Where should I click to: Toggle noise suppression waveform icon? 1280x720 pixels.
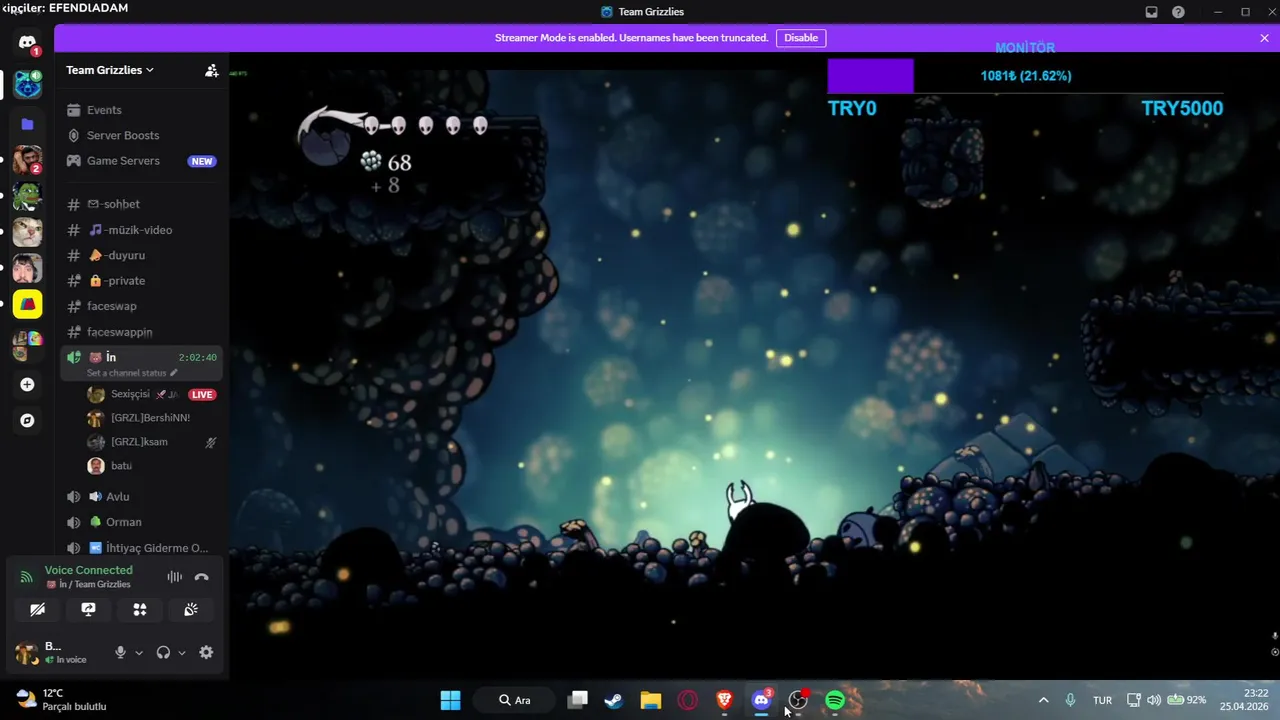coord(175,577)
